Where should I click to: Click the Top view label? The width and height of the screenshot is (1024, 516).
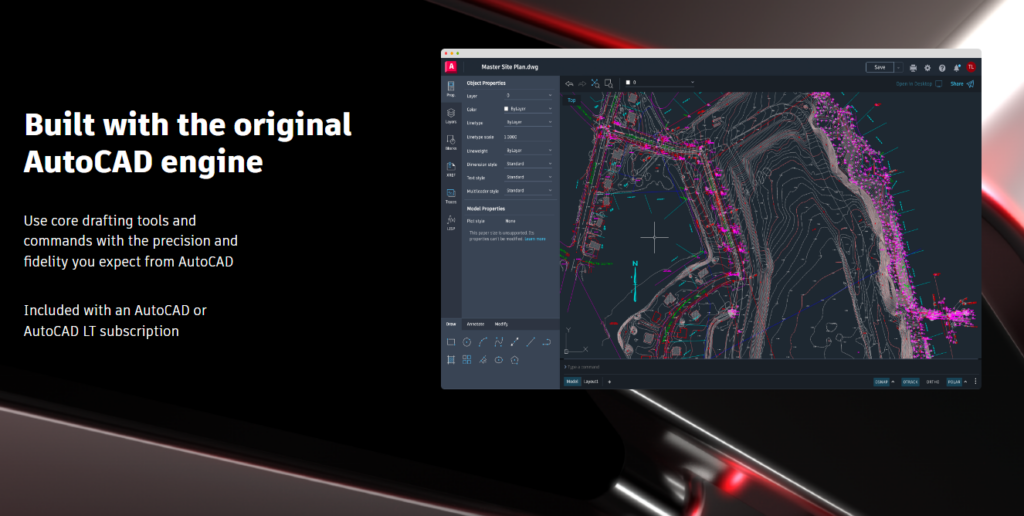tap(571, 100)
